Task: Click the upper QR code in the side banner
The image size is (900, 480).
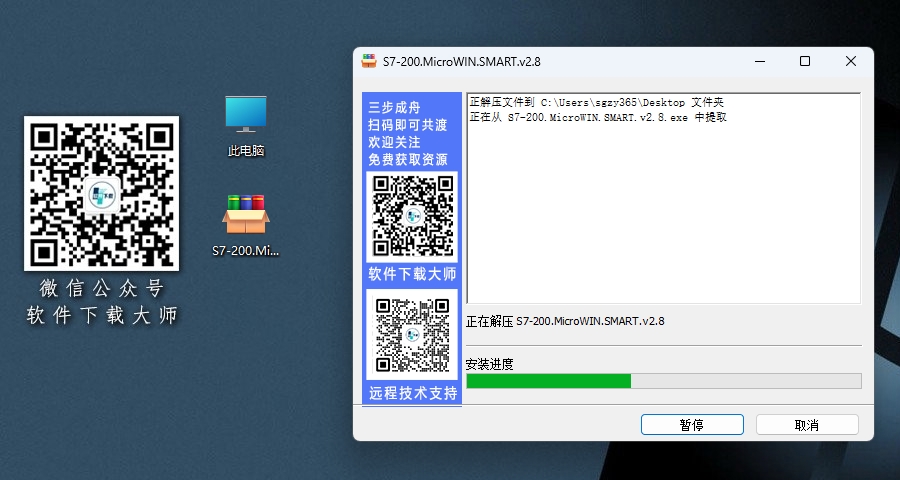Action: [413, 216]
